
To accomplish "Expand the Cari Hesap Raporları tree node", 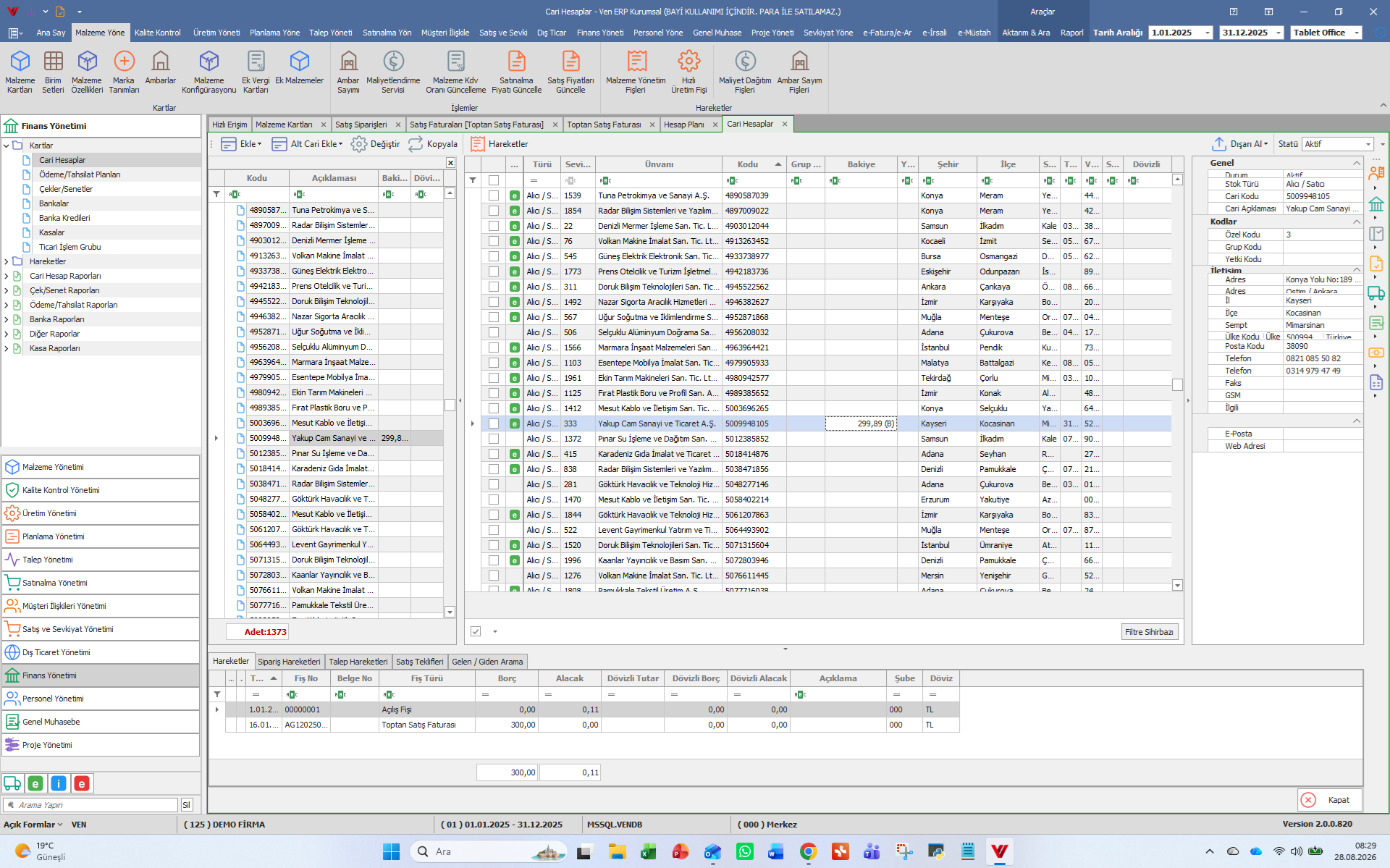I will tap(7, 276).
